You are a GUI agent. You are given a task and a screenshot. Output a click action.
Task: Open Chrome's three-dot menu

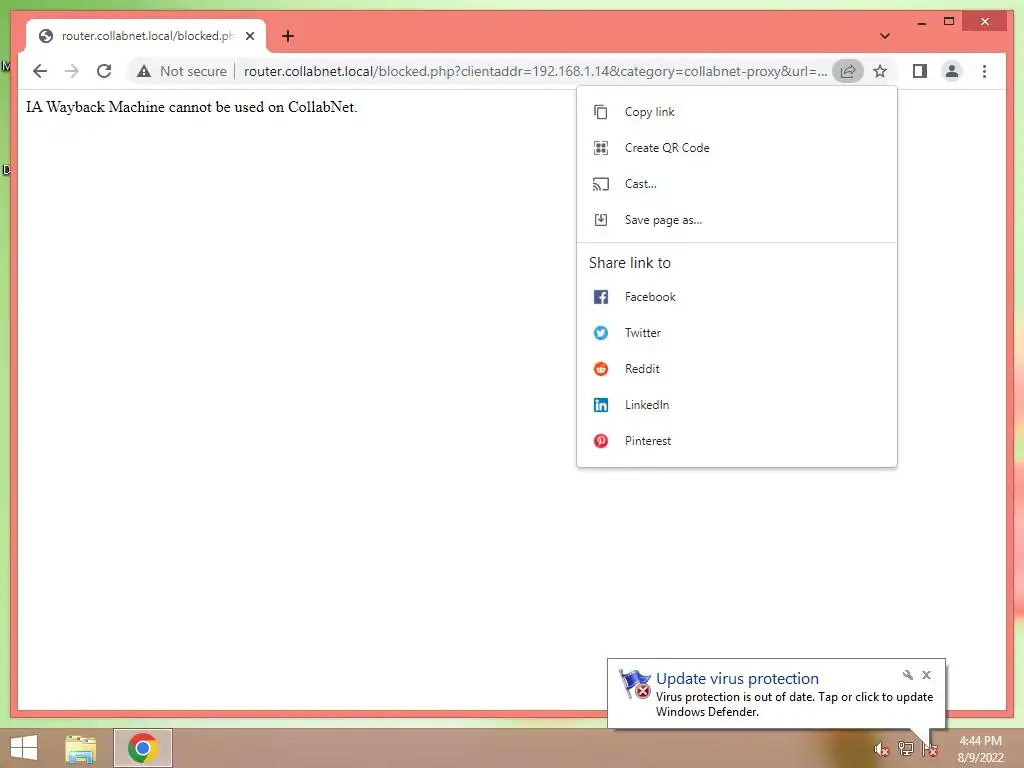tap(984, 71)
